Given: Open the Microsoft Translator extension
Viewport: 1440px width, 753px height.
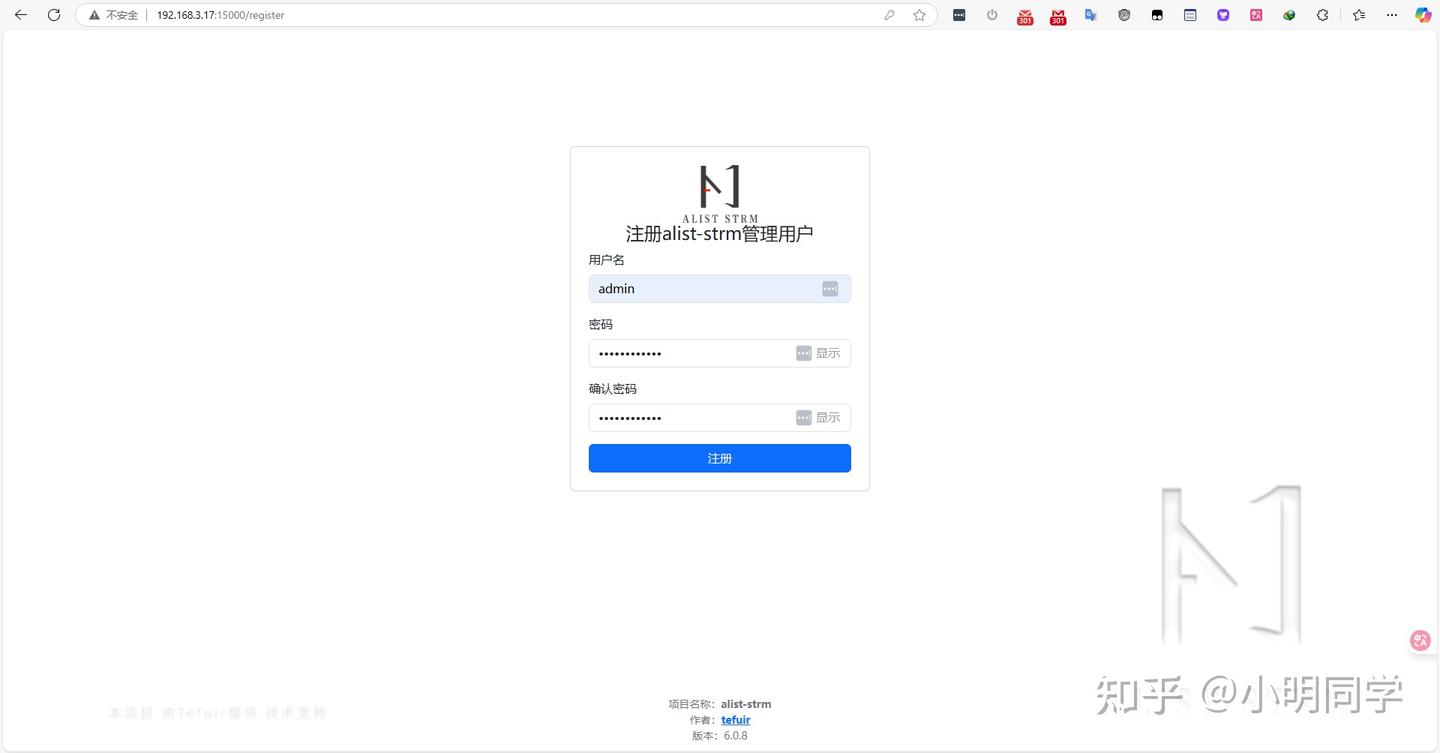Looking at the screenshot, I should click(1090, 15).
